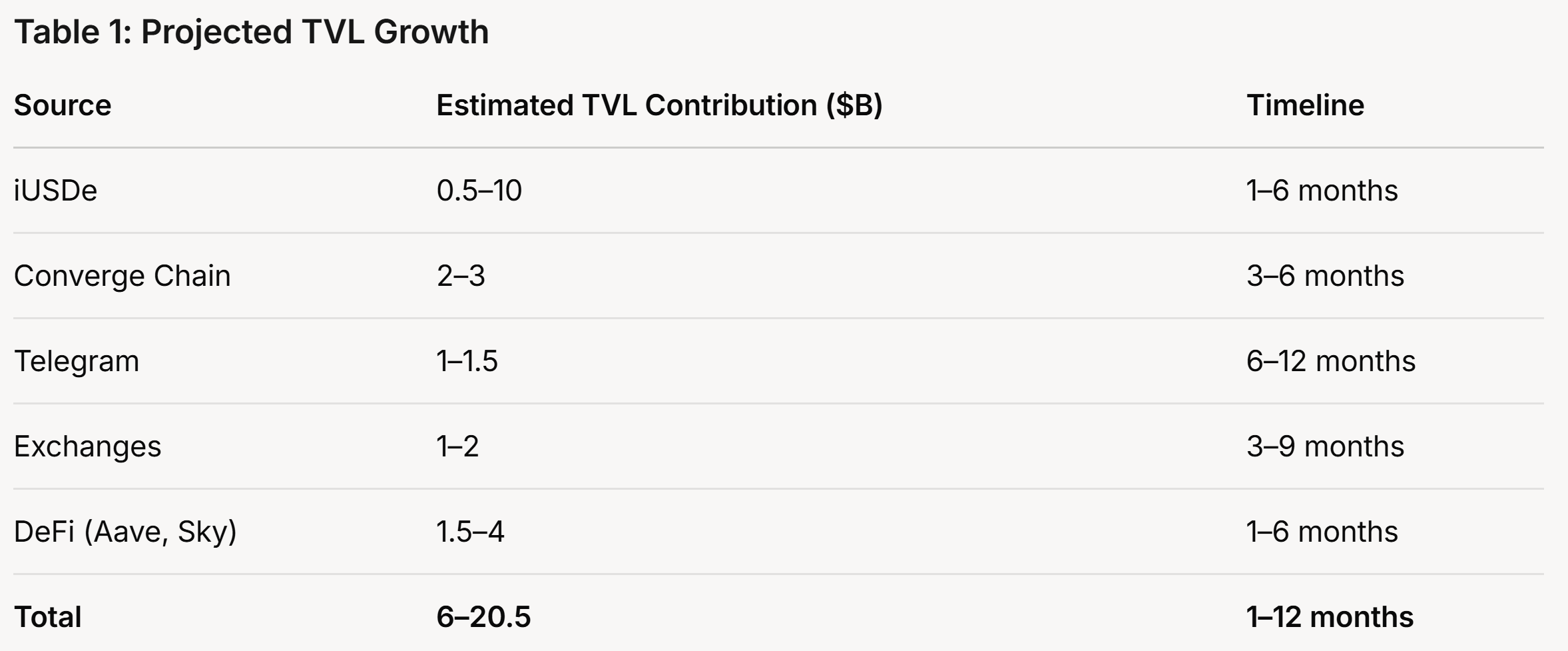Click the 1.5–4 contribution value
The height and width of the screenshot is (651, 1568).
pyautogui.click(x=470, y=532)
